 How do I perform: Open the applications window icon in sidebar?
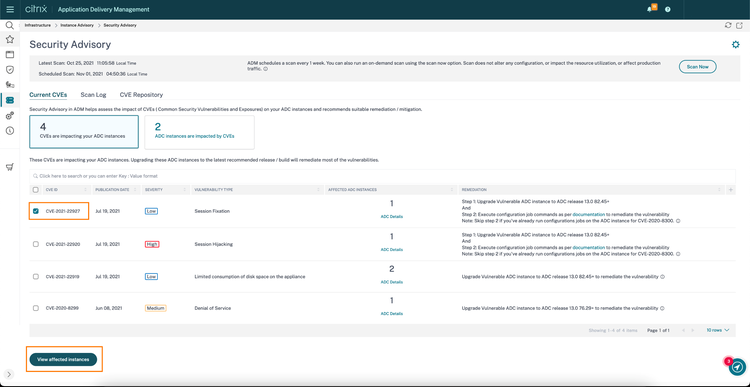(x=10, y=55)
